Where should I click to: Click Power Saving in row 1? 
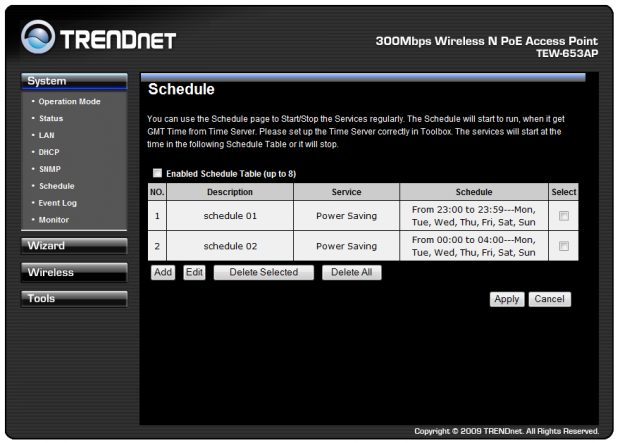click(x=346, y=216)
